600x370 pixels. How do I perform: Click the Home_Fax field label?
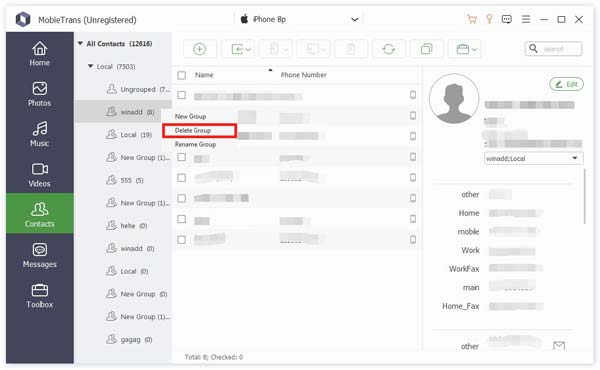tap(460, 306)
